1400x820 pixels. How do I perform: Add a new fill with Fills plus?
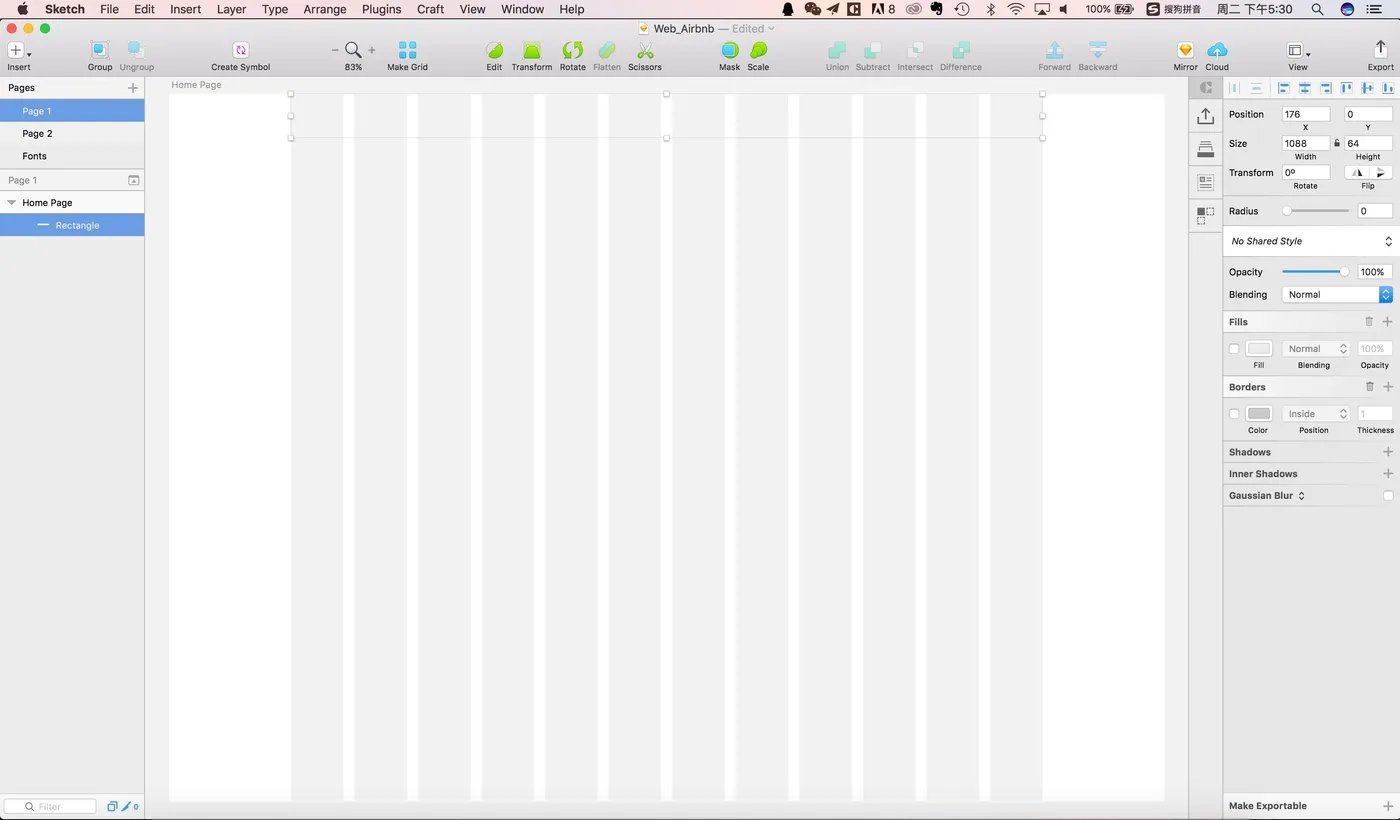point(1387,322)
